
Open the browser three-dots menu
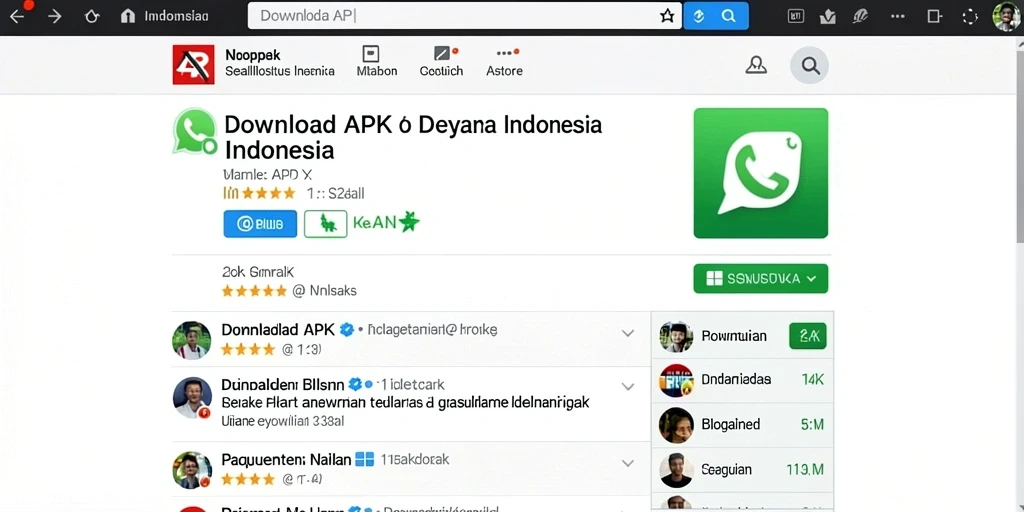click(898, 16)
